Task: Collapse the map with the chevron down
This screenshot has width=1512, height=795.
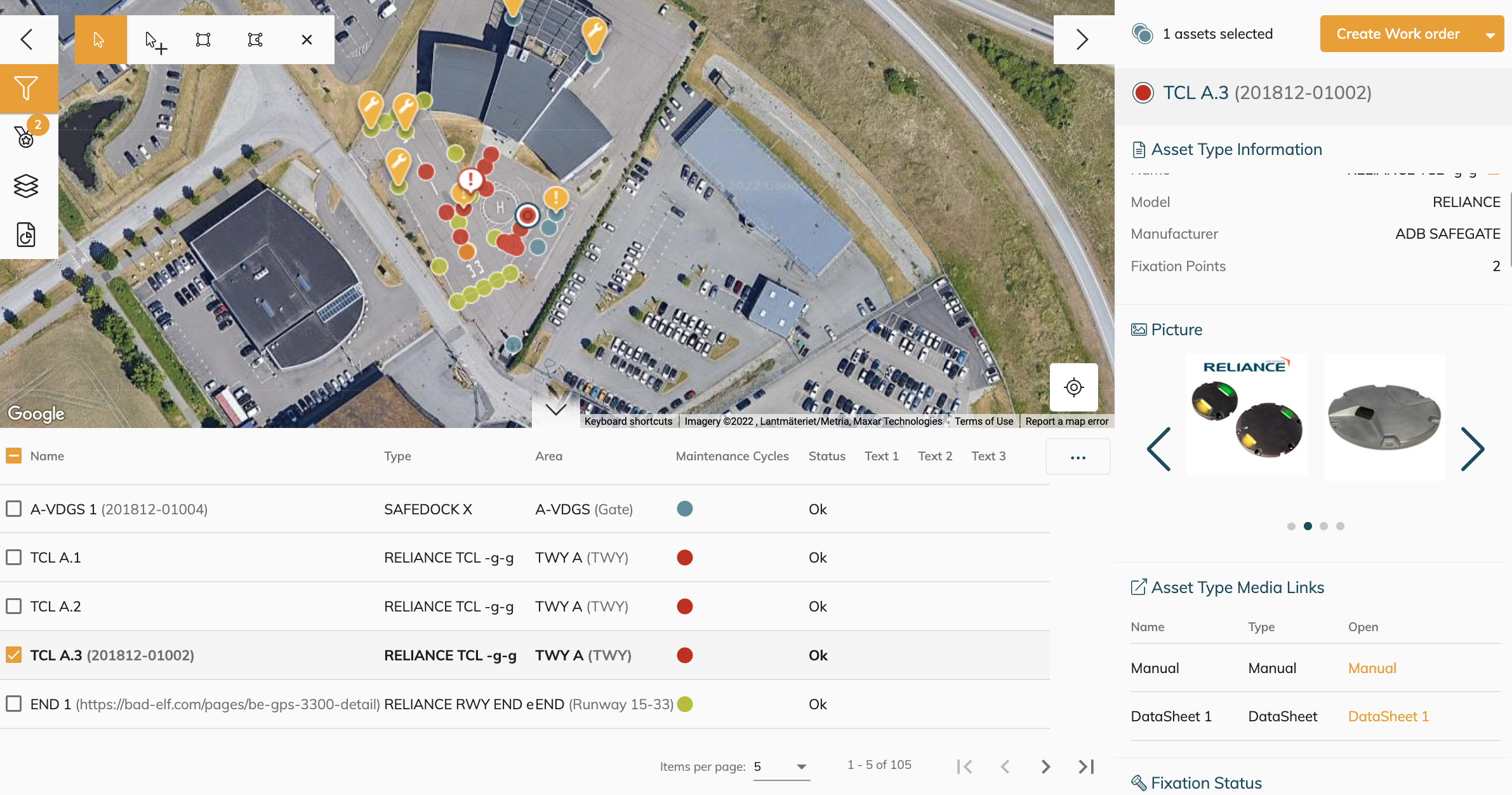Action: [555, 410]
